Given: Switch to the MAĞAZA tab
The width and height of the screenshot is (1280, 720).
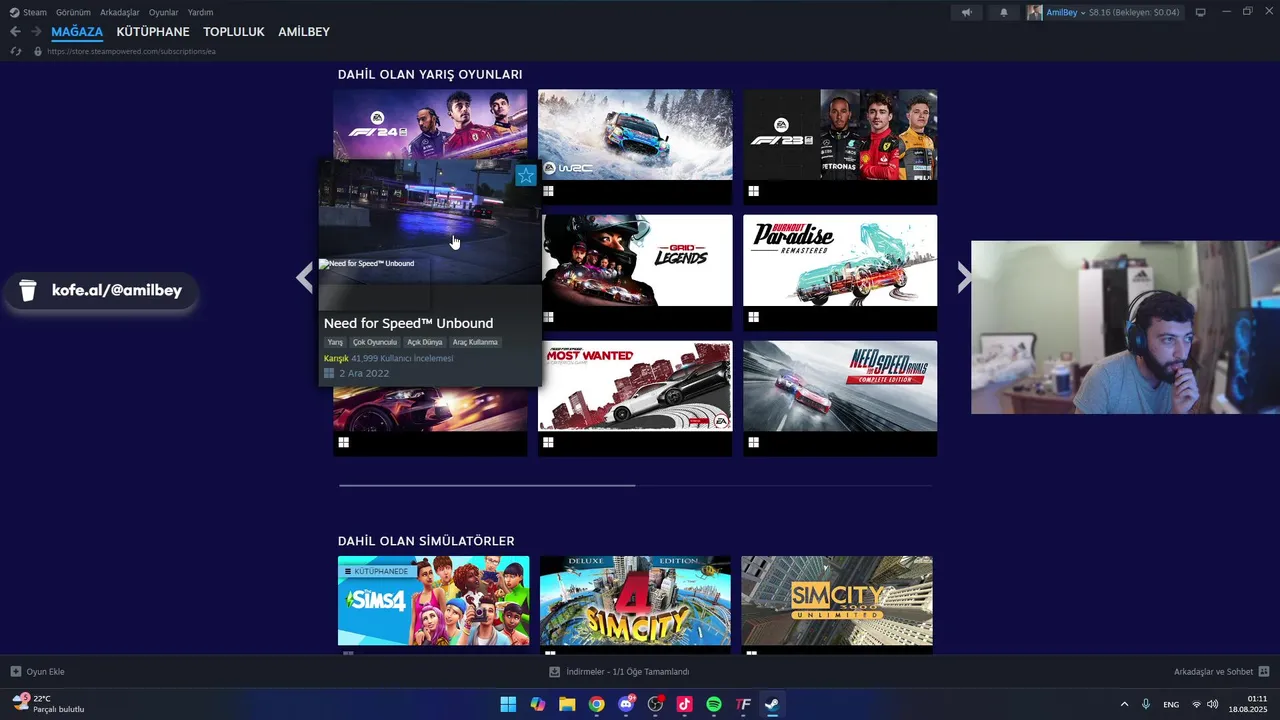Looking at the screenshot, I should point(77,32).
